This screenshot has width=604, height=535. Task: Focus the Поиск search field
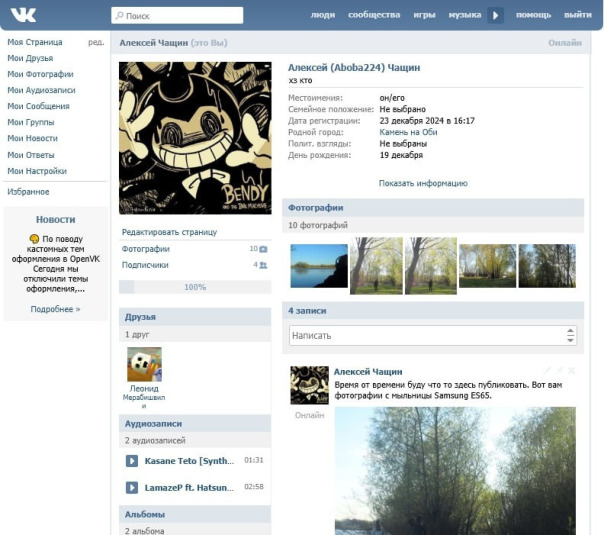(x=177, y=15)
